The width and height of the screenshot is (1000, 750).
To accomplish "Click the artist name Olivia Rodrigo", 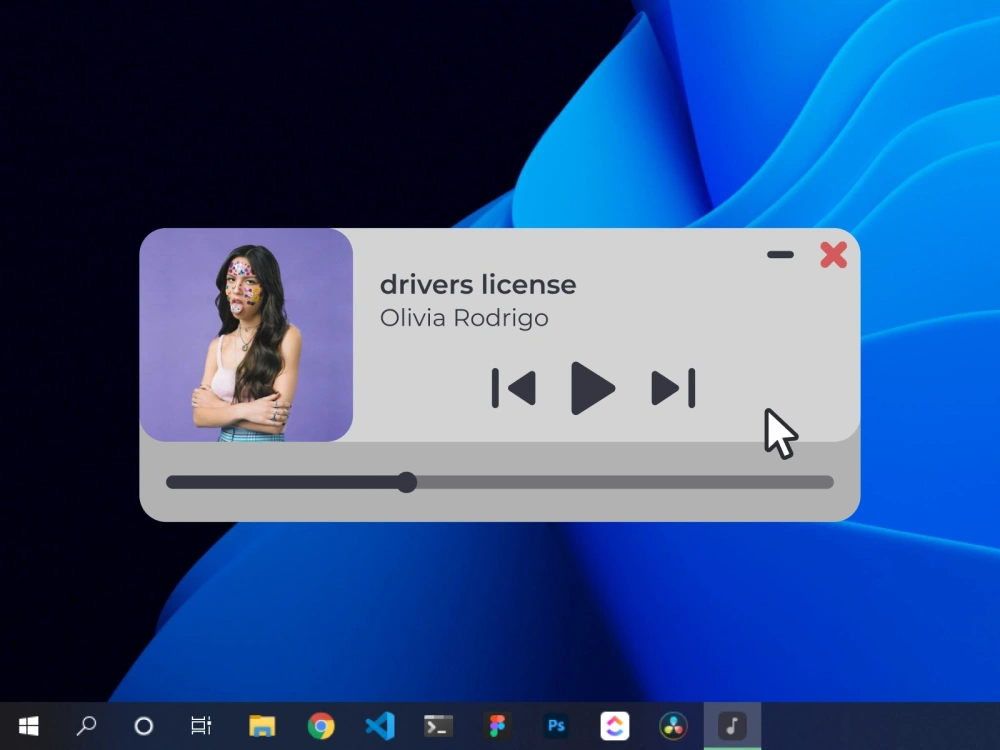I will click(464, 318).
